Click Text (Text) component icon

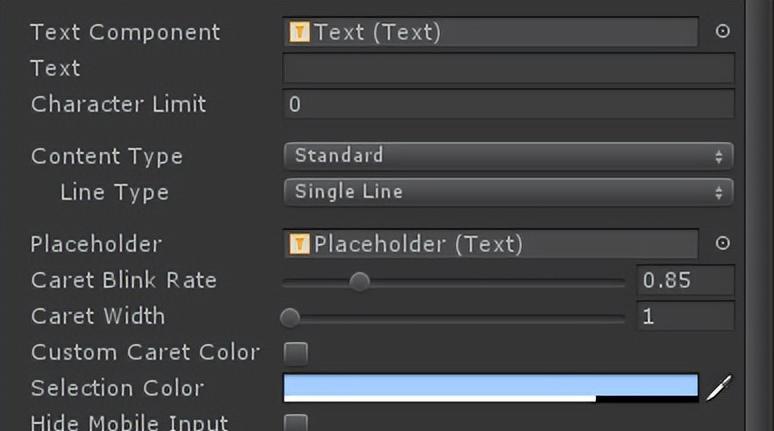tap(299, 32)
